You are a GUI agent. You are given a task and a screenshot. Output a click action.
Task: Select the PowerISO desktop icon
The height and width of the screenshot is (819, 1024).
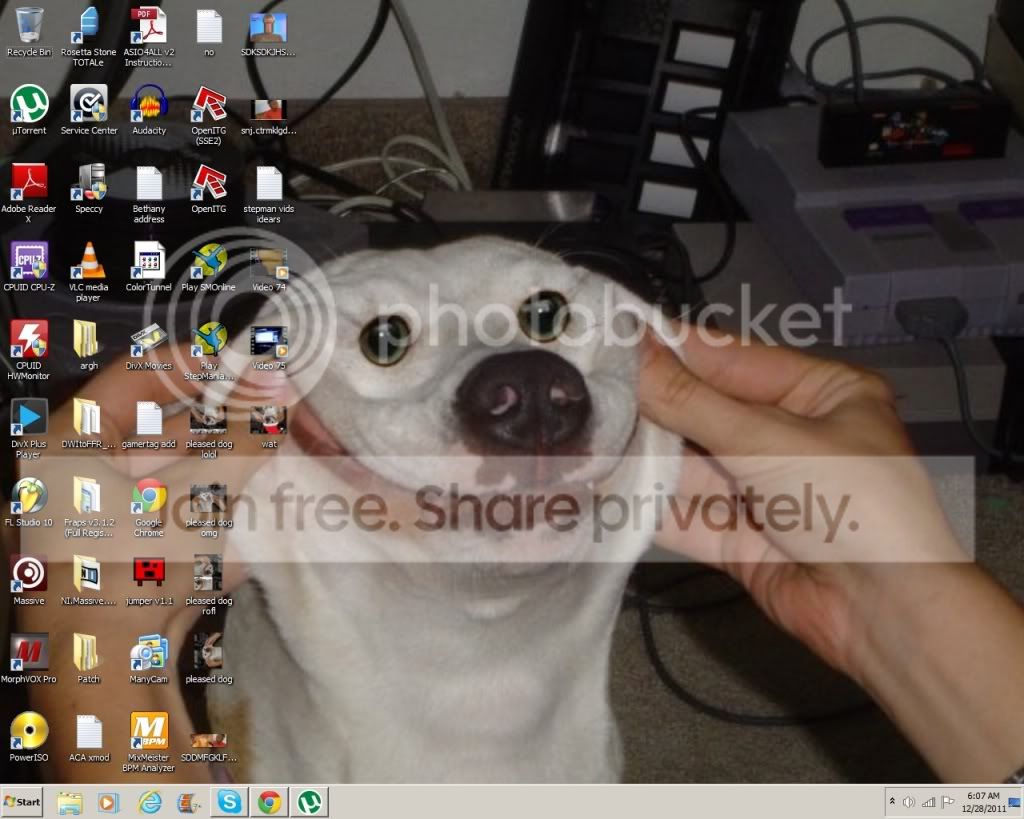29,731
